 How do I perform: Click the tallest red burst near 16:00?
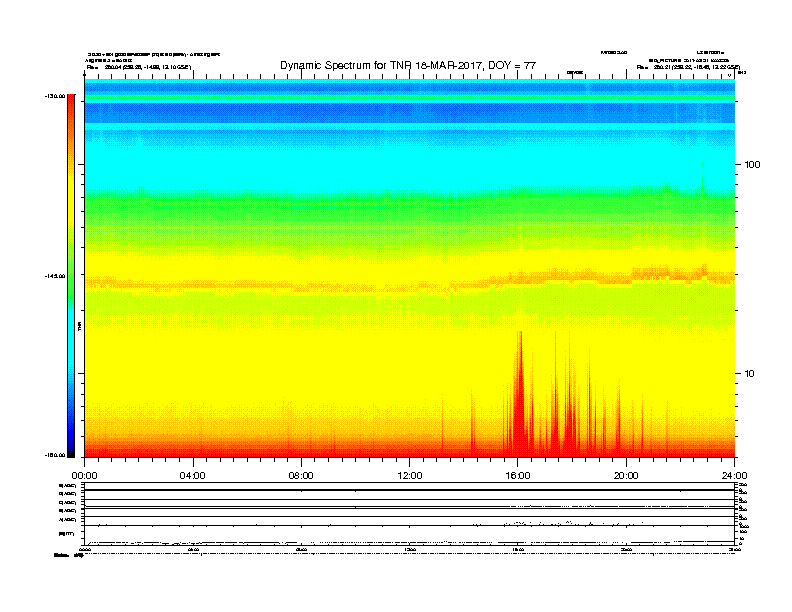[x=519, y=394]
